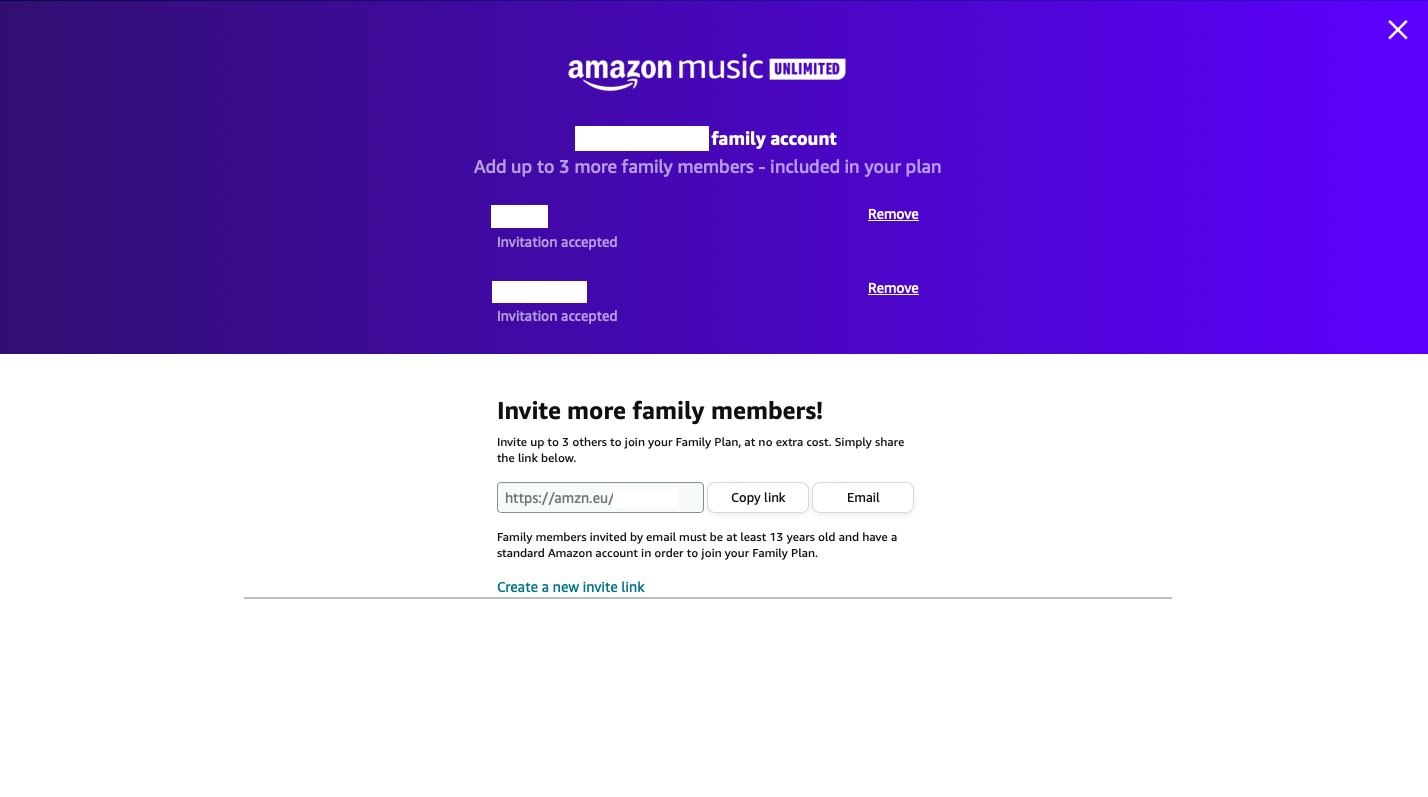Click the Amazon Music wordmark logo
1428x797 pixels.
(665, 69)
